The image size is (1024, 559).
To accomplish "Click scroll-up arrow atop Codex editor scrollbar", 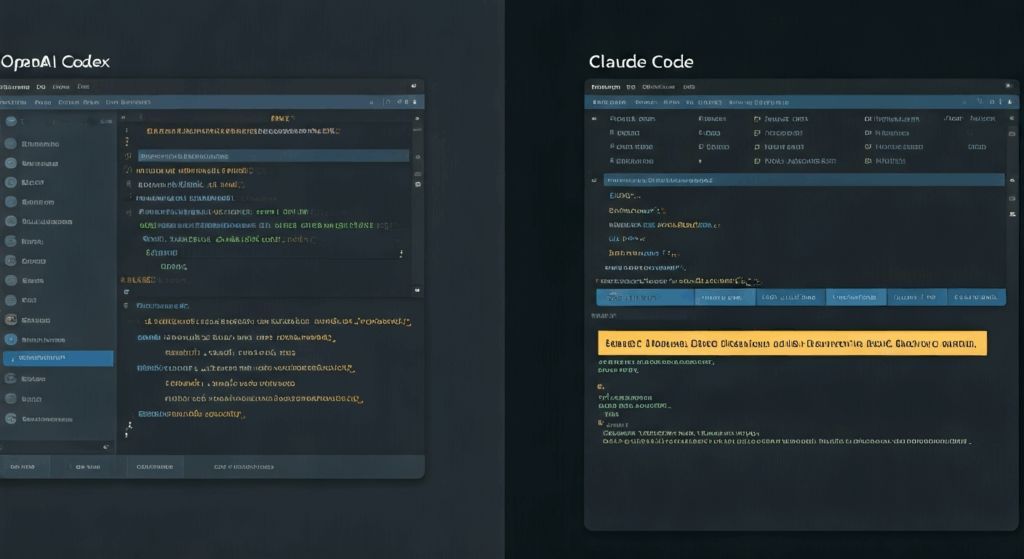I will click(x=417, y=119).
